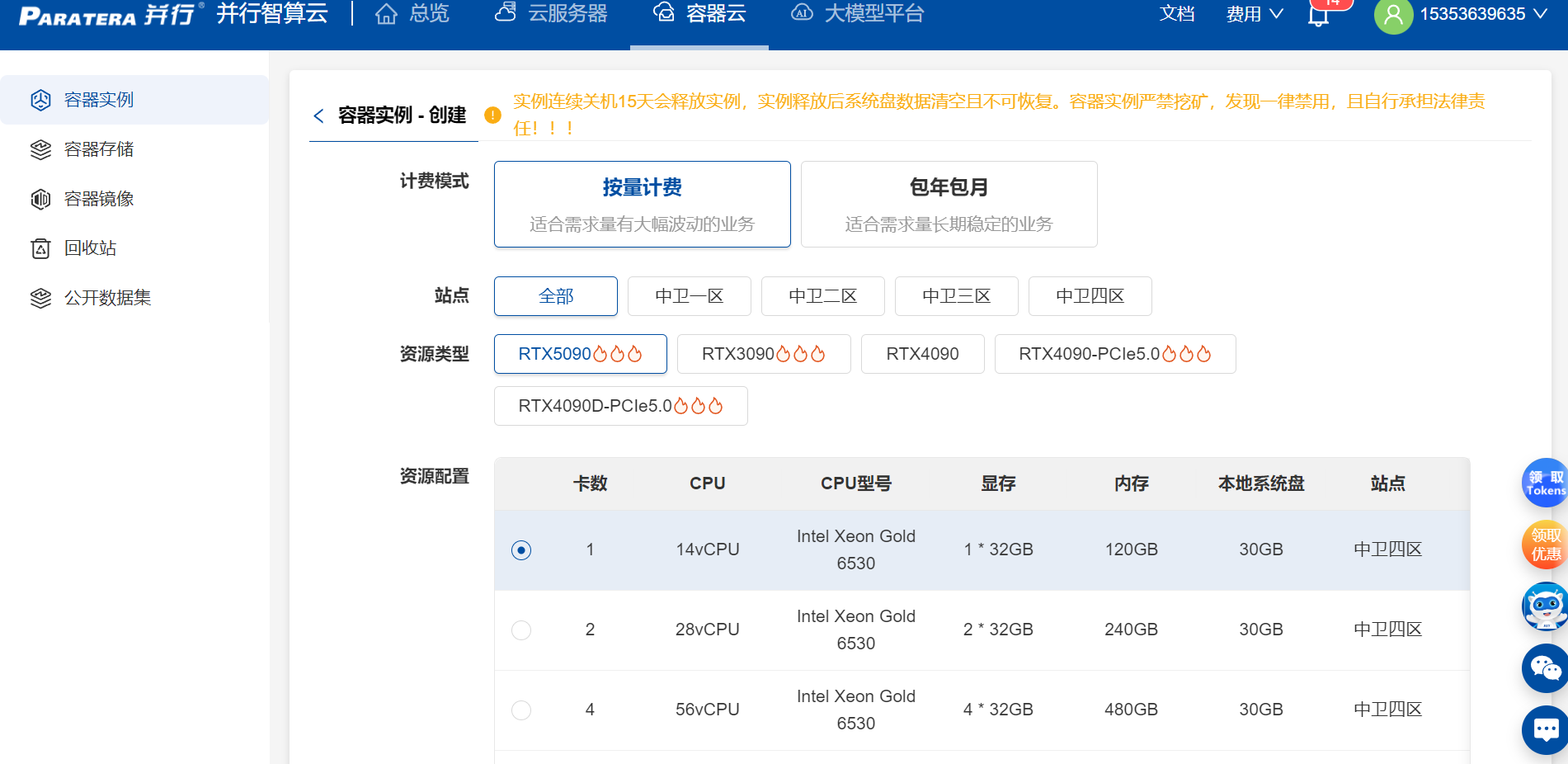Click the 容器实例 sidebar icon
Image resolution: width=1568 pixels, height=764 pixels.
pyautogui.click(x=41, y=100)
